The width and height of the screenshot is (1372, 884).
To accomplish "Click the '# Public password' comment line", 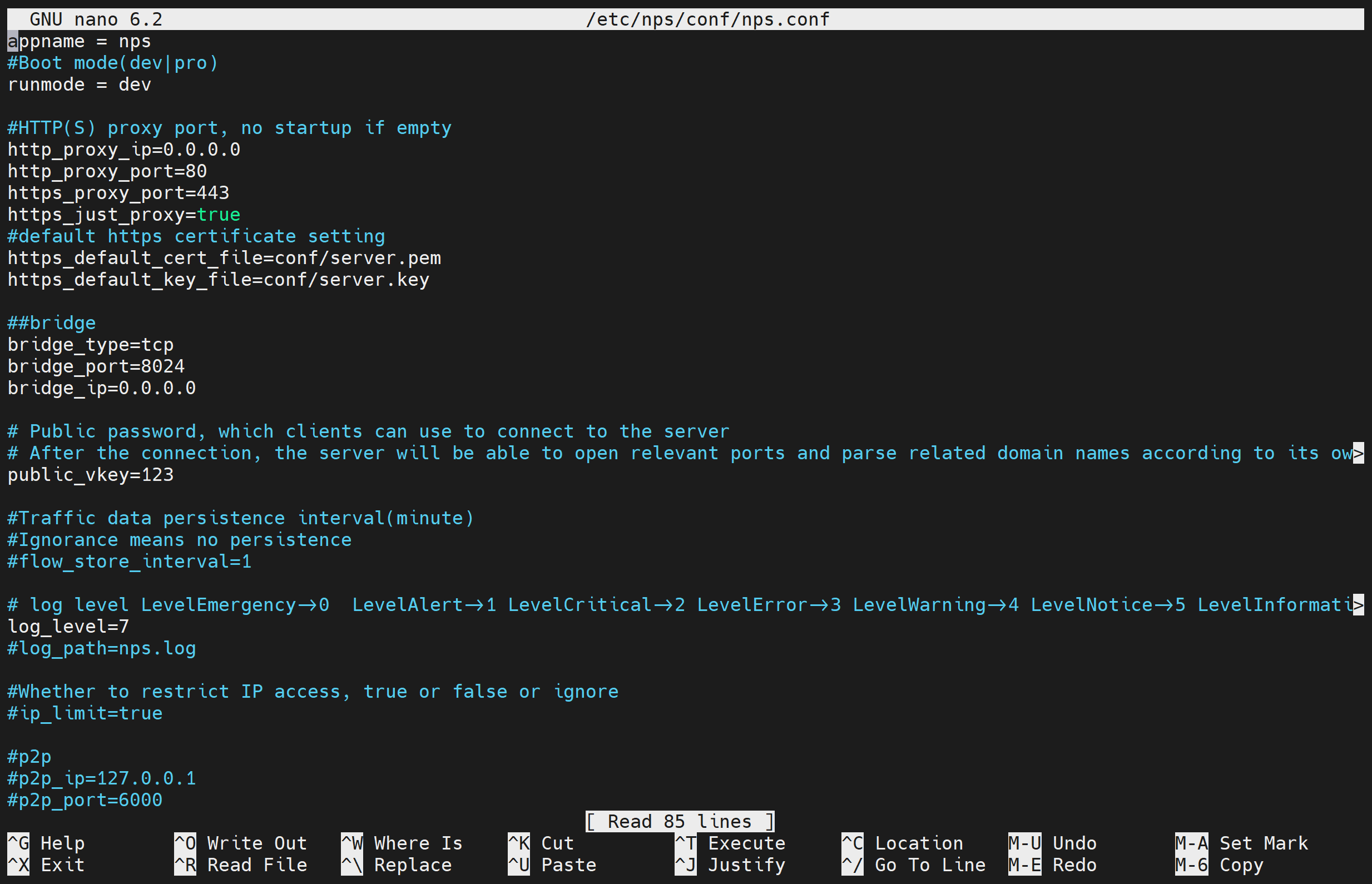I will [369, 431].
